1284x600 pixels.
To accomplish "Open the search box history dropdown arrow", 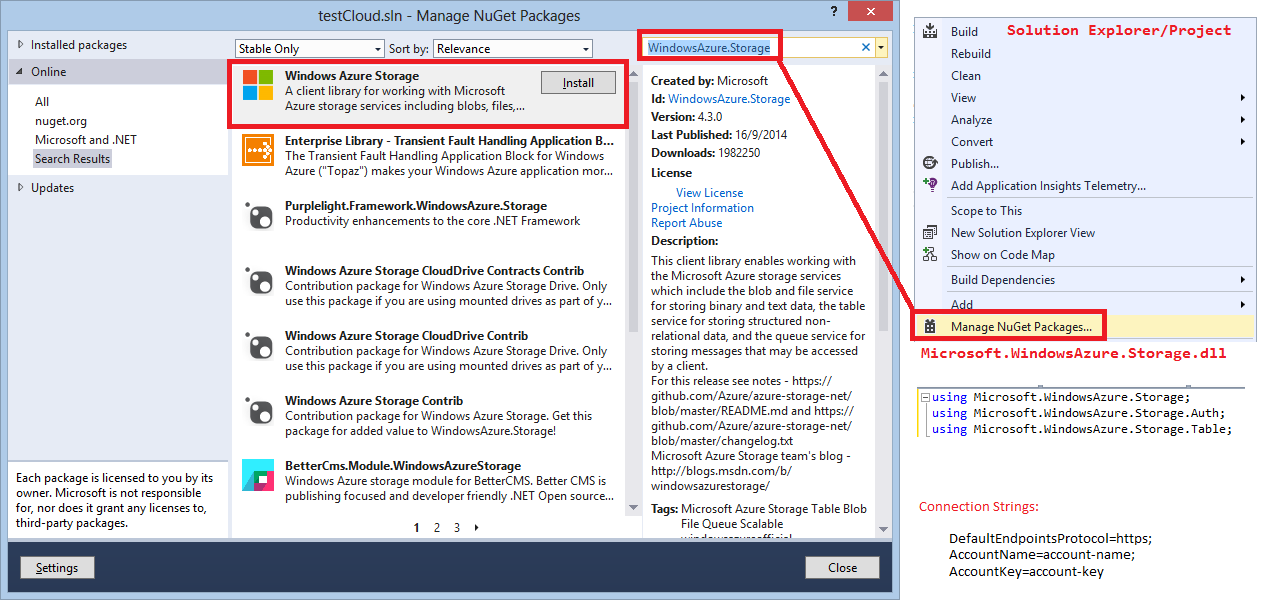I will (881, 47).
